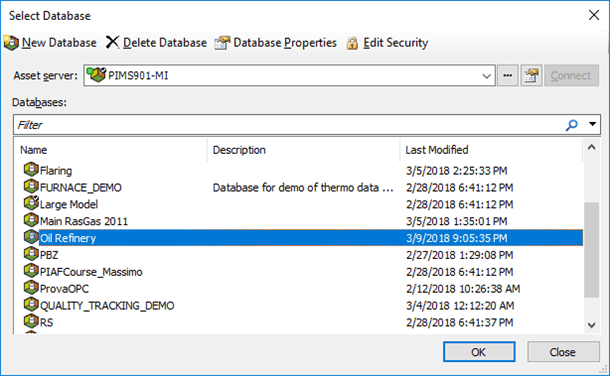This screenshot has height=376, width=610.
Task: Click the Oil Refinery row name
Action: coord(68,238)
